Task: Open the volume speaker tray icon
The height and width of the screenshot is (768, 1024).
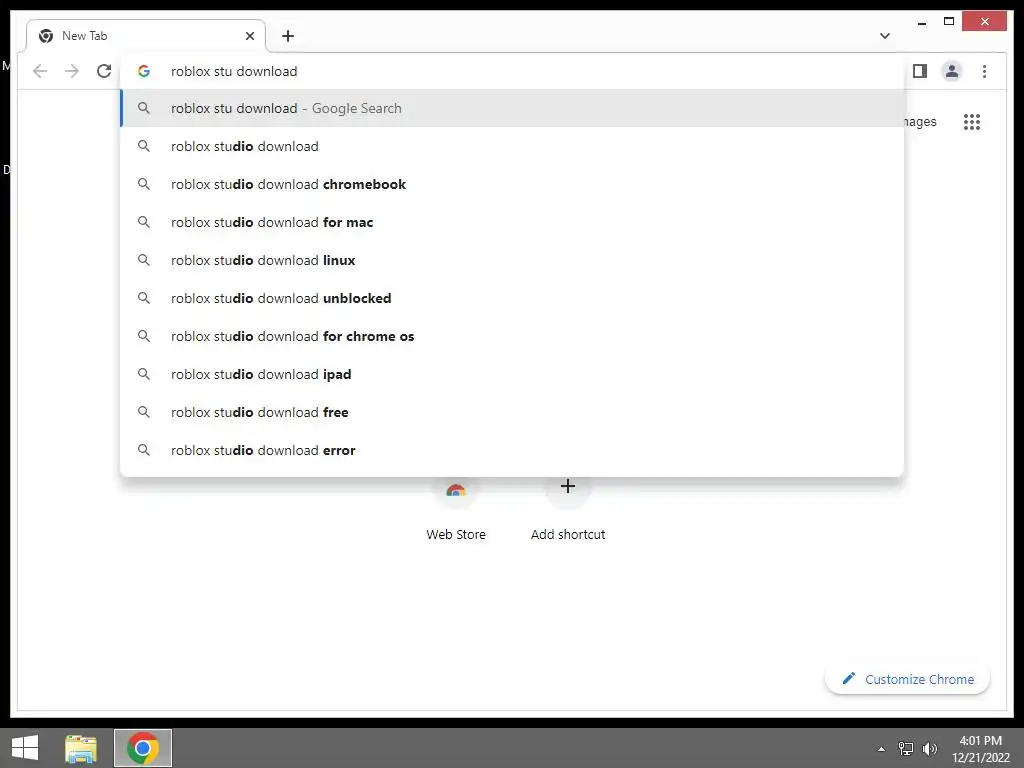Action: click(929, 748)
